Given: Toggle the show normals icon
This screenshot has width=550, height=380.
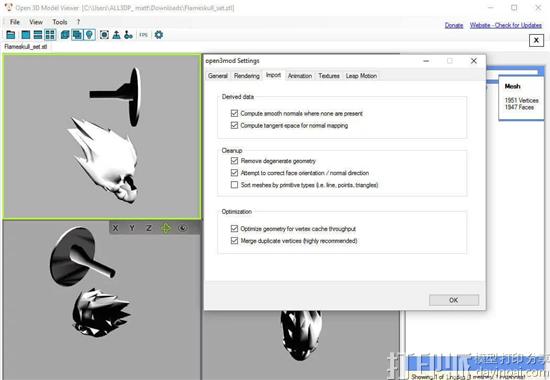Looking at the screenshot, I should pos(116,35).
